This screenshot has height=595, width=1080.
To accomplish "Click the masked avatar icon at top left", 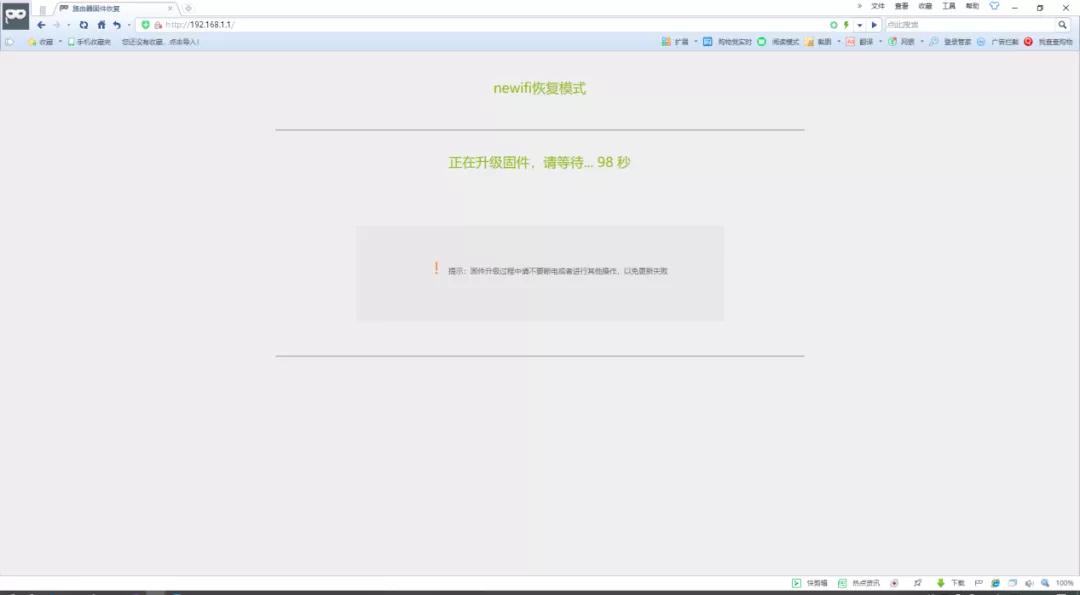I will tap(15, 15).
